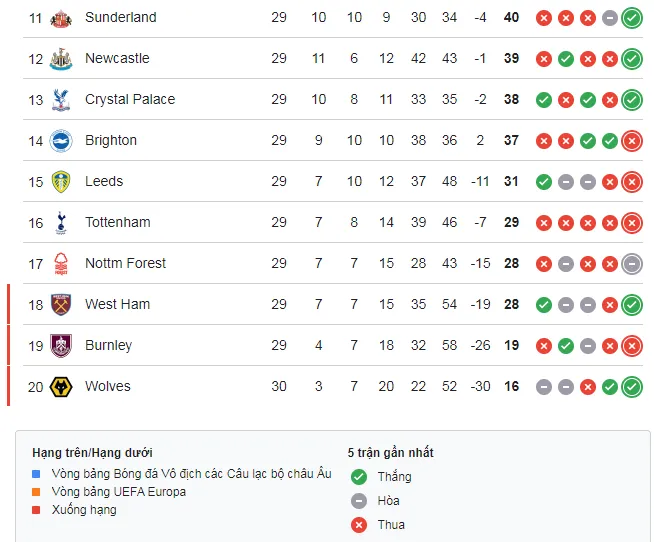The height and width of the screenshot is (542, 654).
Task: Click Sunderland's latest match win icon
Action: pyautogui.click(x=631, y=18)
